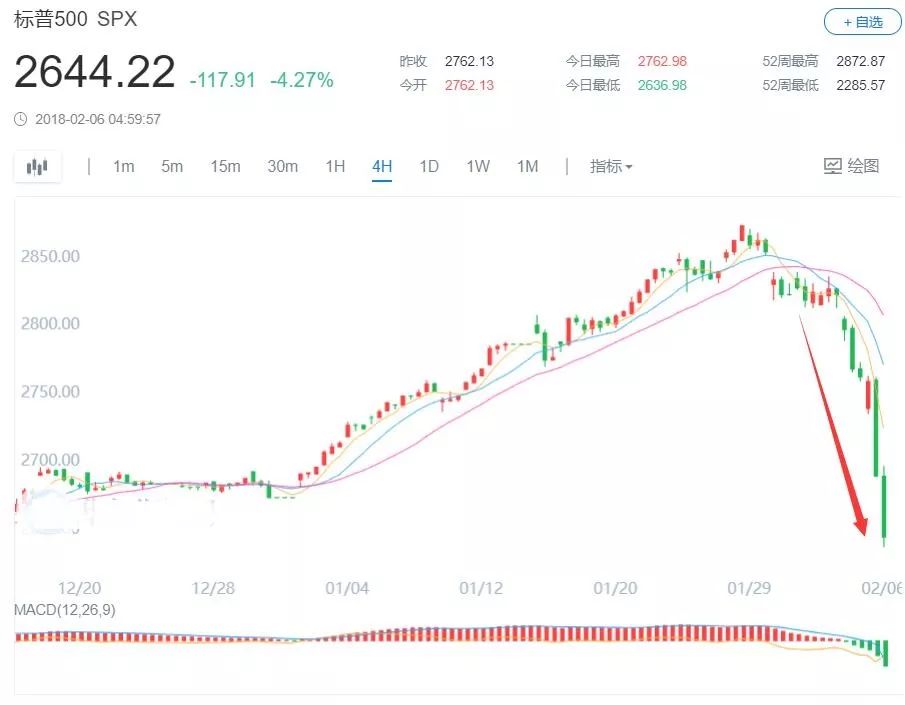Click the 标普500 SPX title
905x705 pixels.
(75, 19)
